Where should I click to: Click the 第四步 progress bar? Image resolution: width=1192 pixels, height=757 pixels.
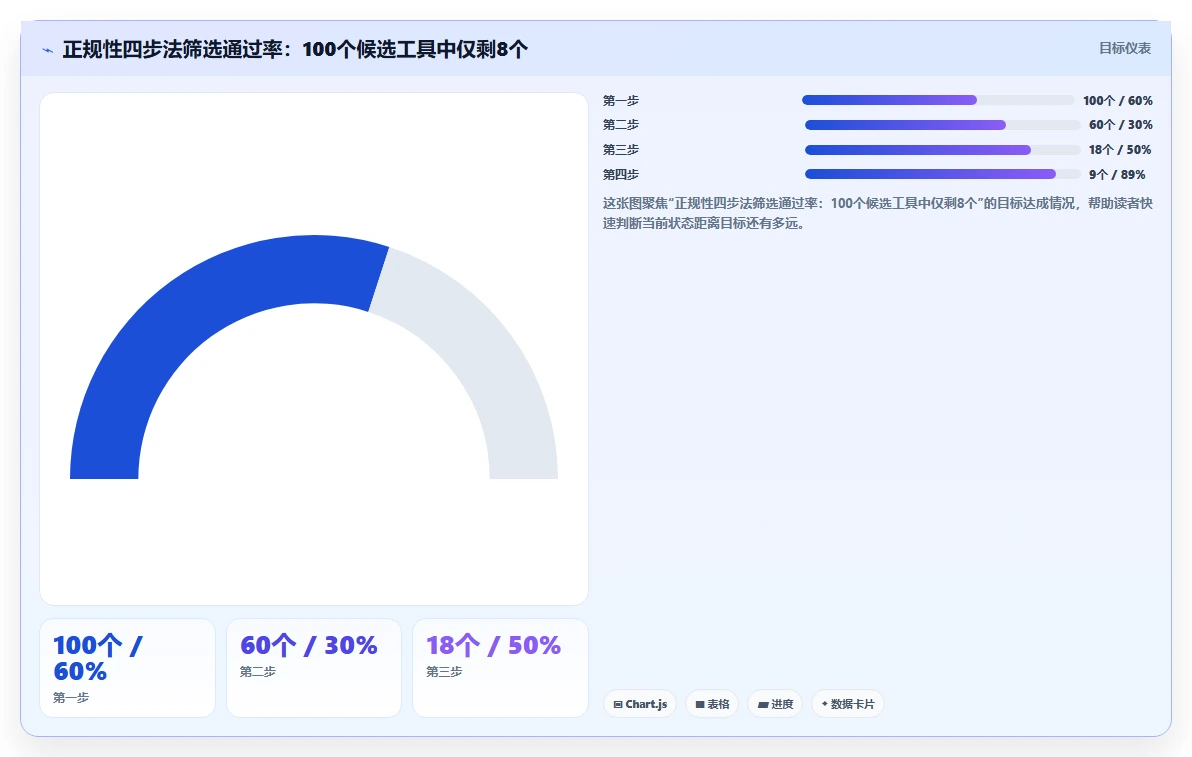coord(943,174)
